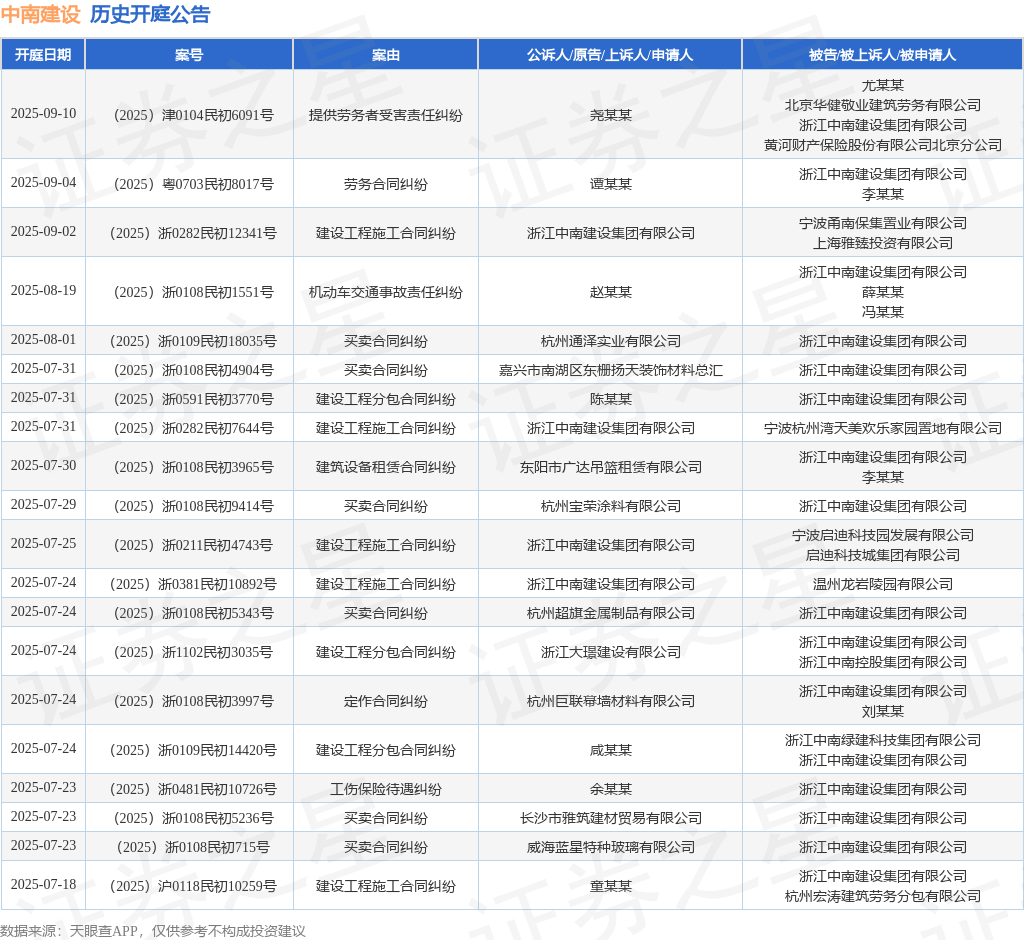Screen dimensions: 1024x940
Task: Select case number (2025)浙0381民初10892号
Action: click(193, 584)
